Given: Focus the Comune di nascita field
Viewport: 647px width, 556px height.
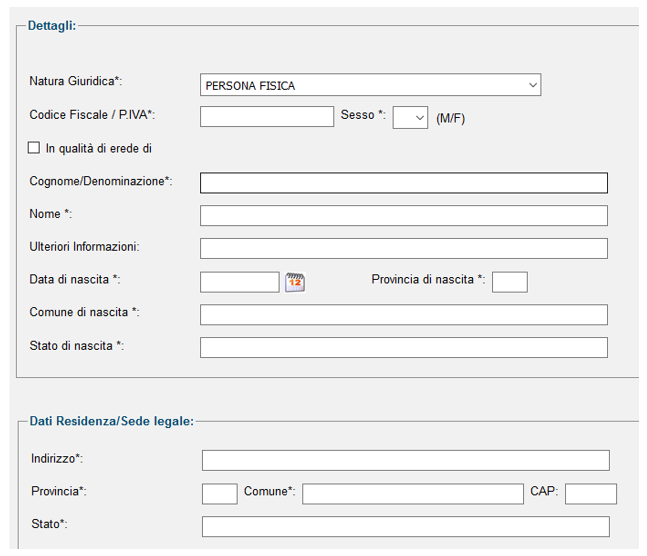Looking at the screenshot, I should (x=404, y=315).
